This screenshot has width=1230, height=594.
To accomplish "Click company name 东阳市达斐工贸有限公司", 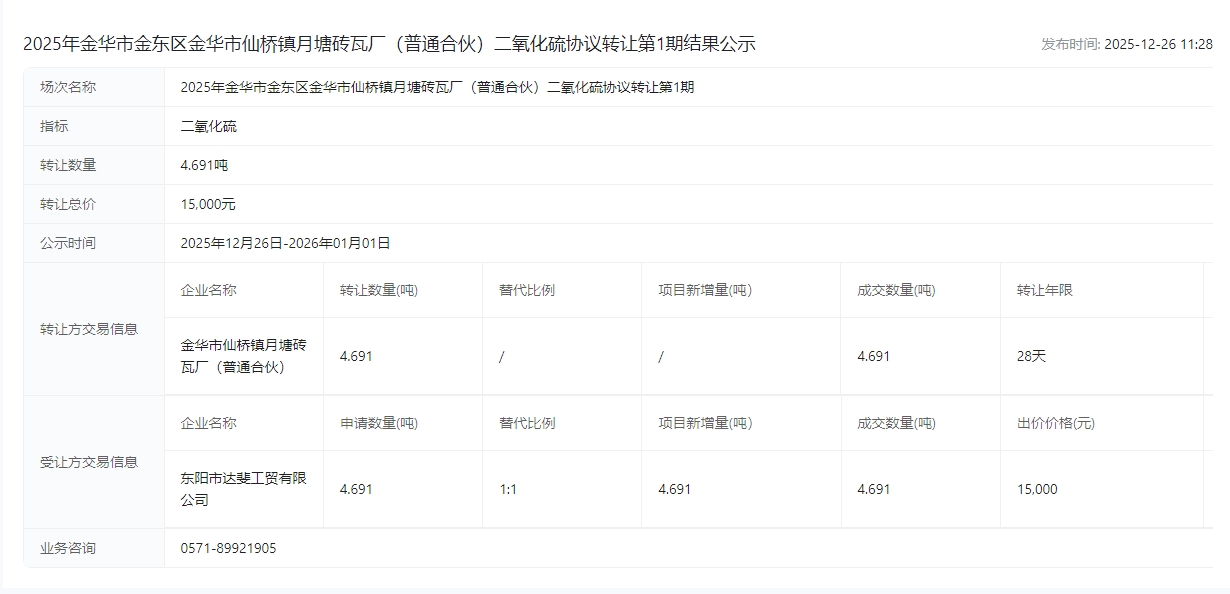I will click(x=243, y=489).
